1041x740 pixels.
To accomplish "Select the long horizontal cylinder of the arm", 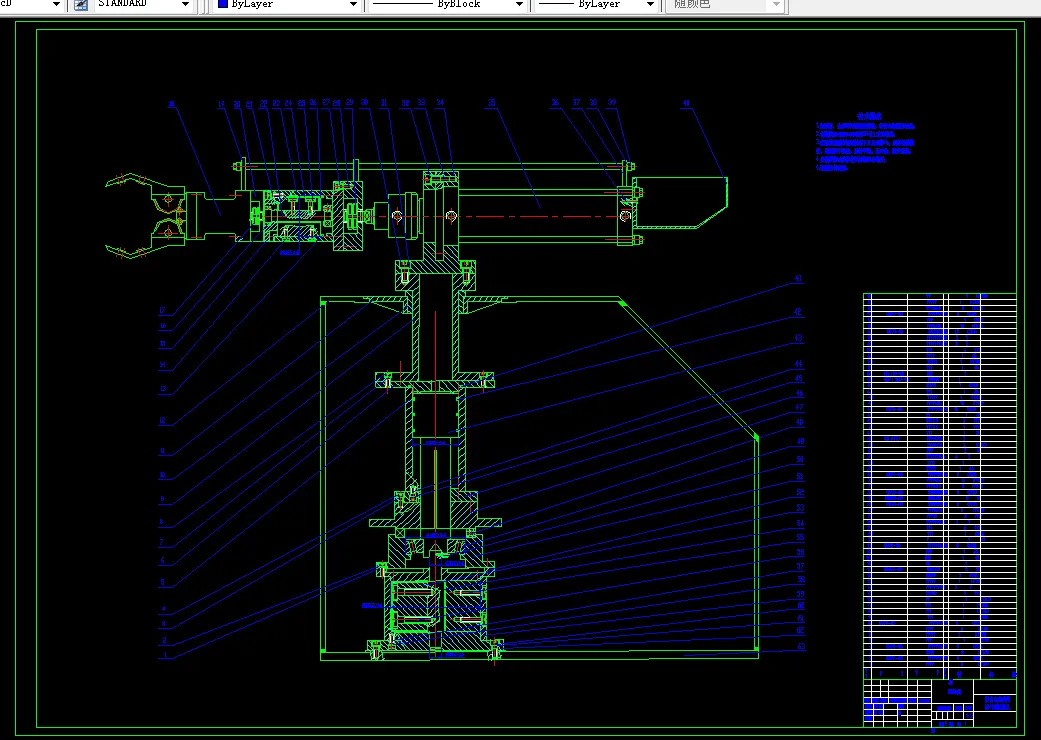I will point(540,212).
